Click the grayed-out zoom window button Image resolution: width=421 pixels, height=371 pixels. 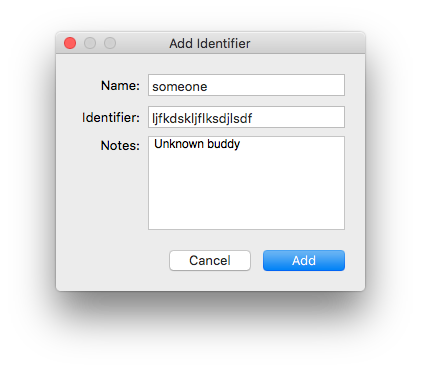(110, 43)
